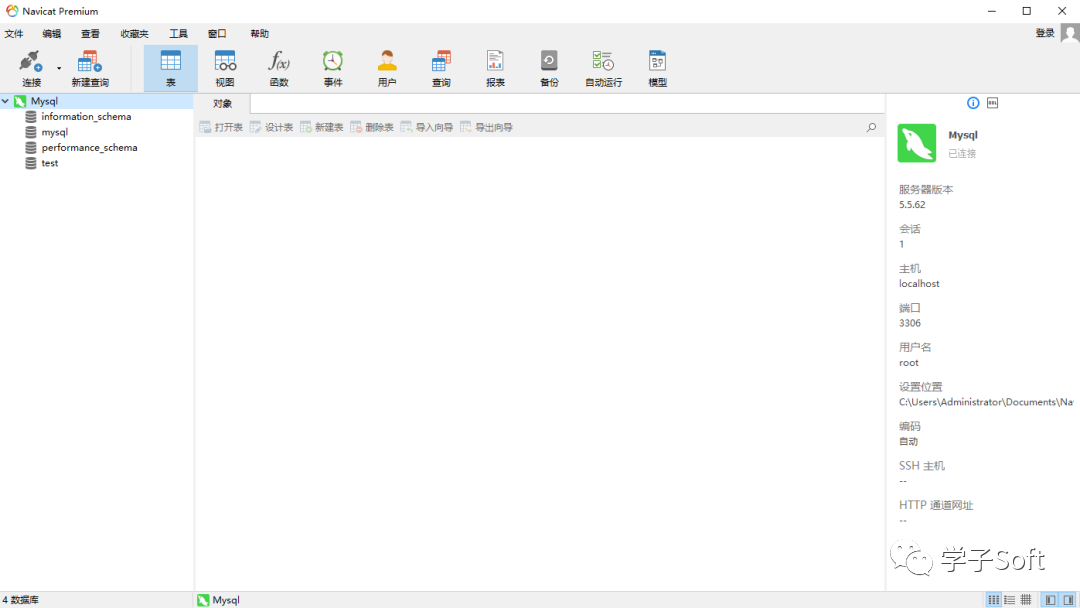
Task: Click the username value root
Action: [x=908, y=363]
